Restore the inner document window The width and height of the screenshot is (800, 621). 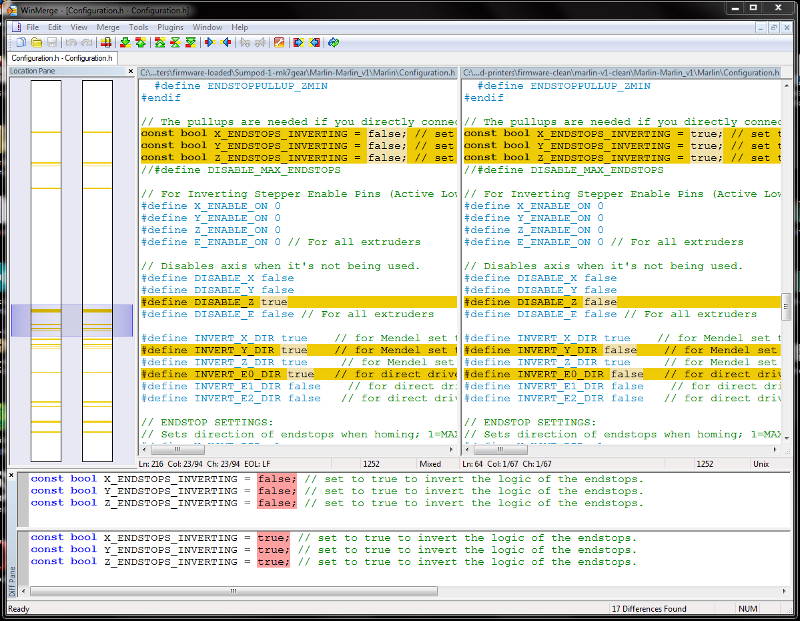point(773,28)
